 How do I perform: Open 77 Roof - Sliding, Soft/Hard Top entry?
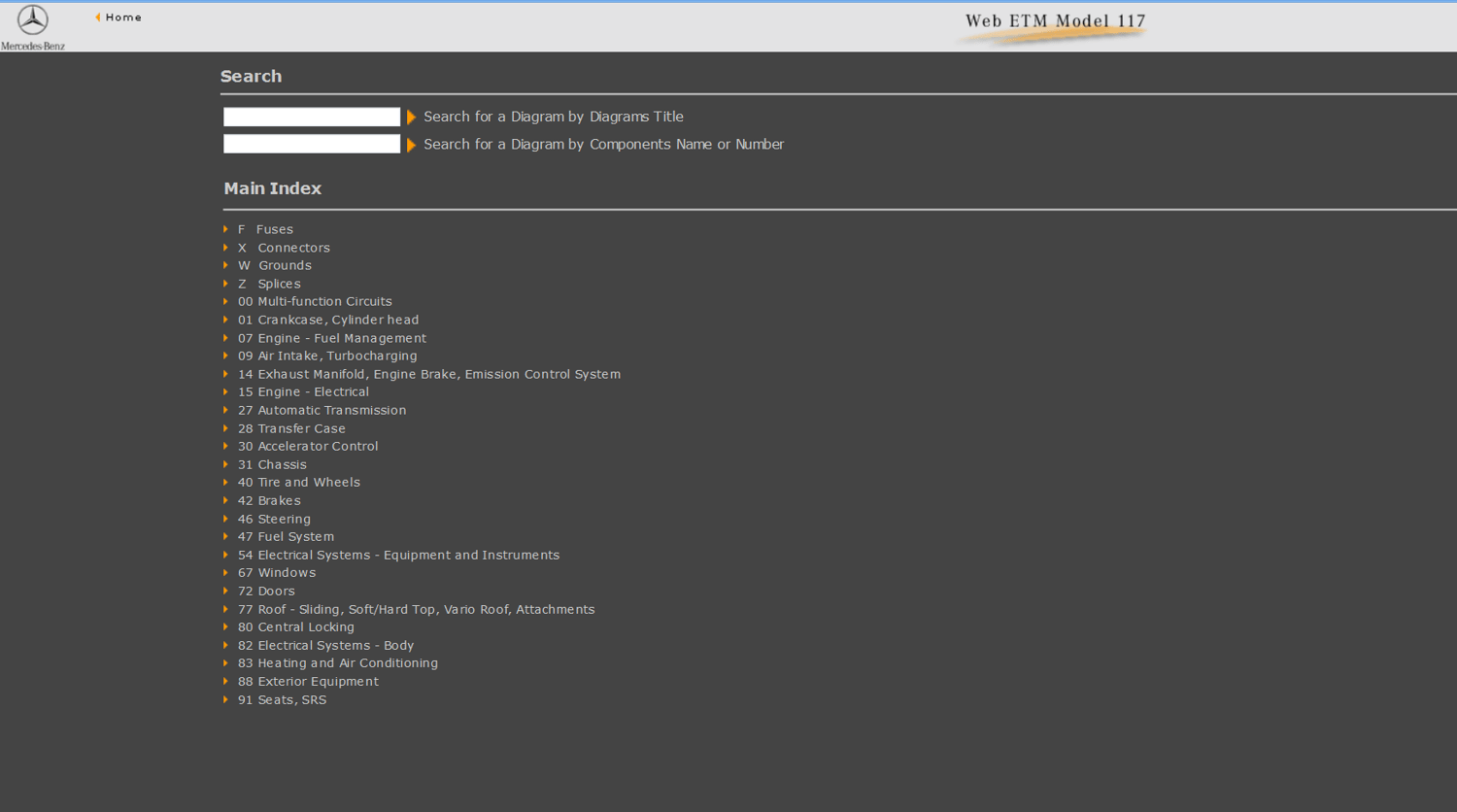pos(417,609)
